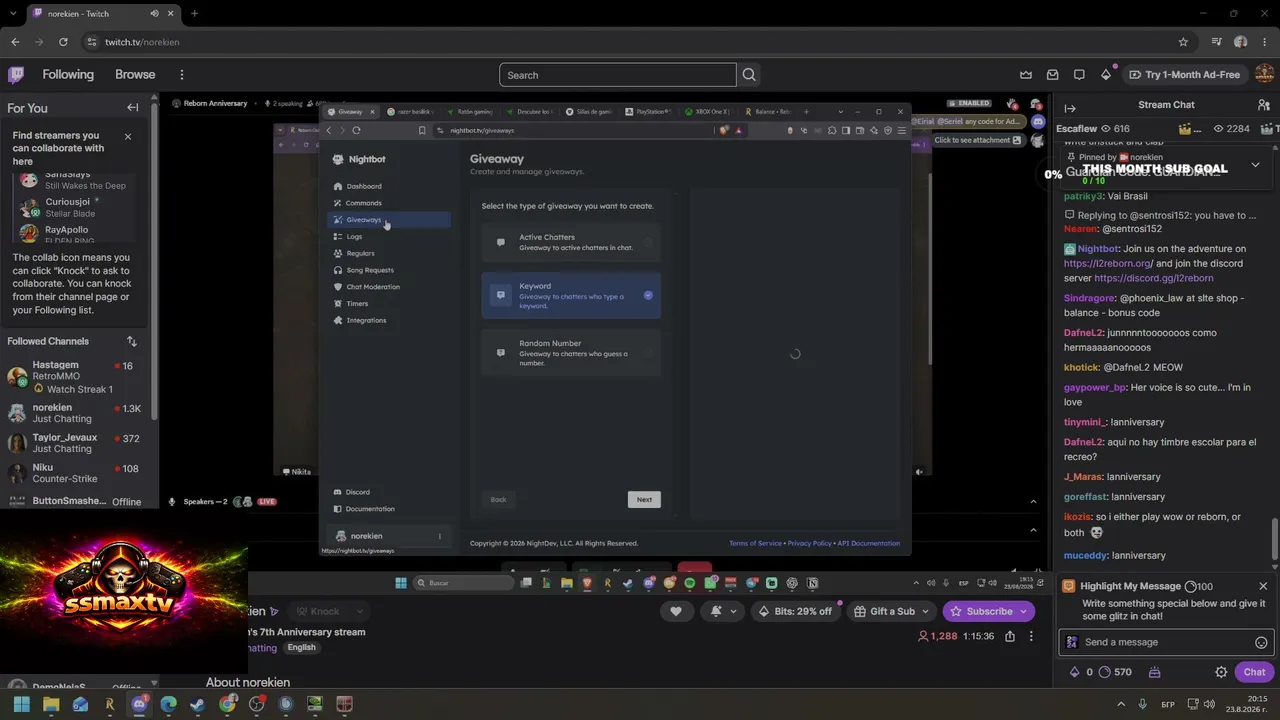Viewport: 1280px width, 720px height.
Task: Open Twitch whispers icon
Action: pos(1079,75)
